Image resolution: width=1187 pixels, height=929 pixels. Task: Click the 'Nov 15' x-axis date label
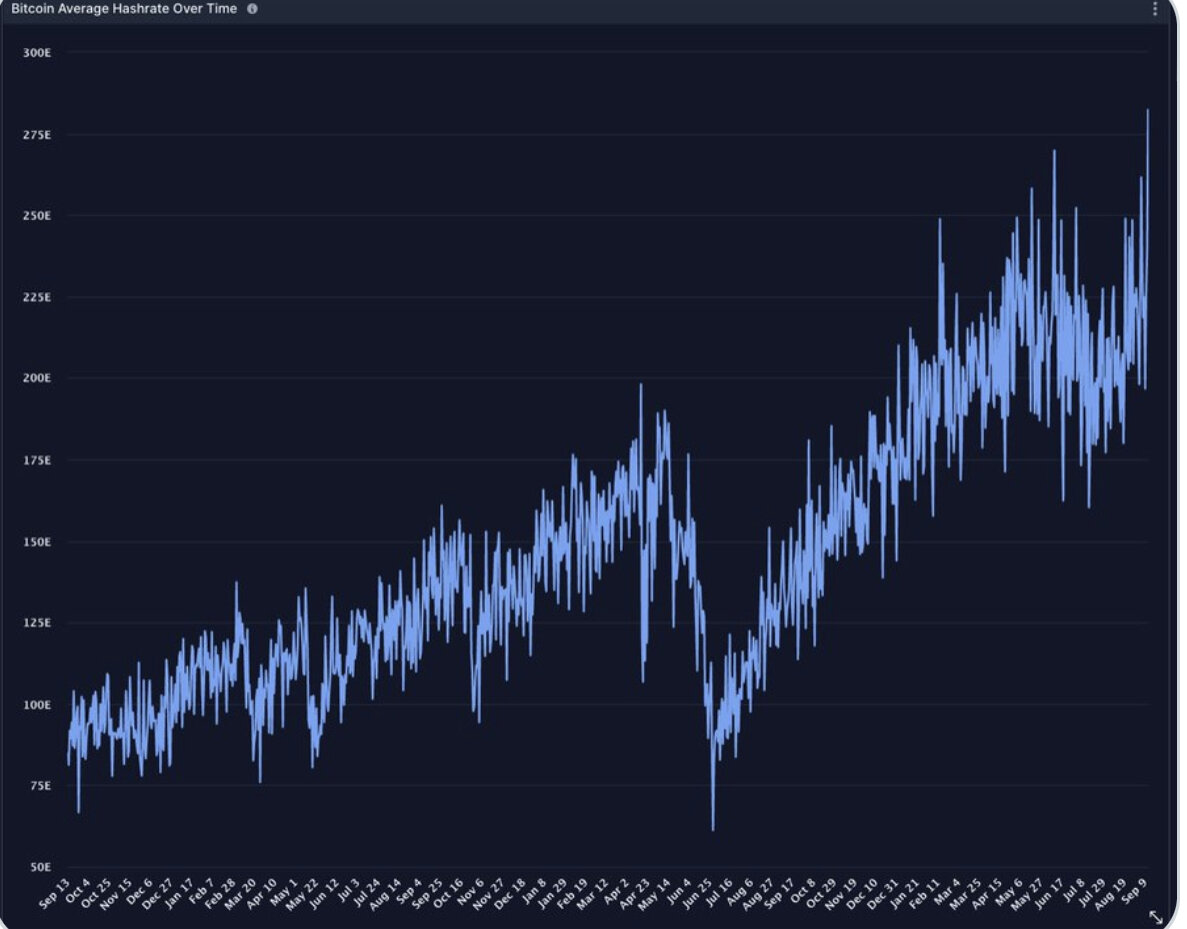pos(117,893)
